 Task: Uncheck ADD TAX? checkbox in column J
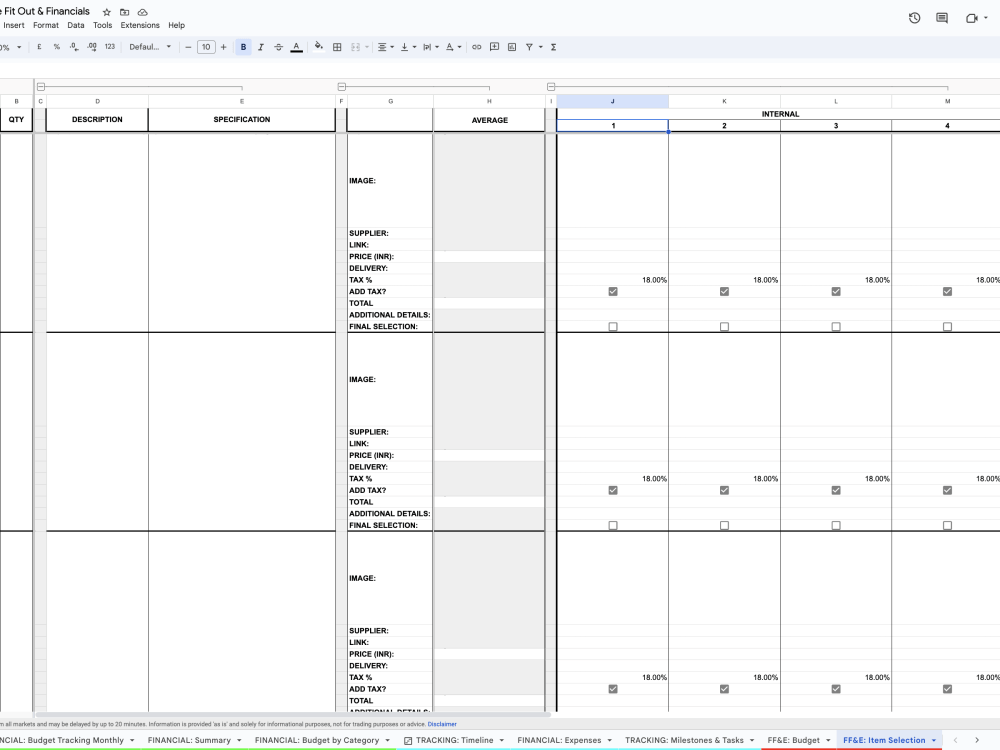613,291
